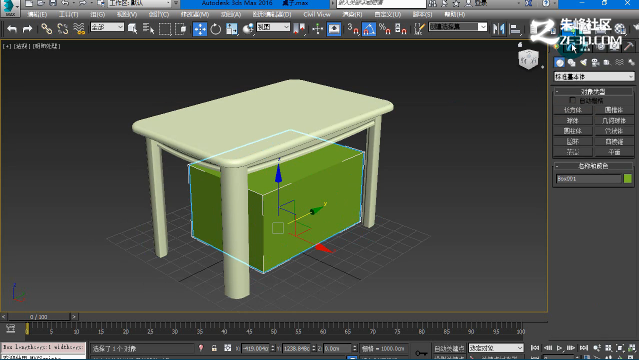Open the selection filter dropdown
The image size is (639, 360).
[107, 27]
